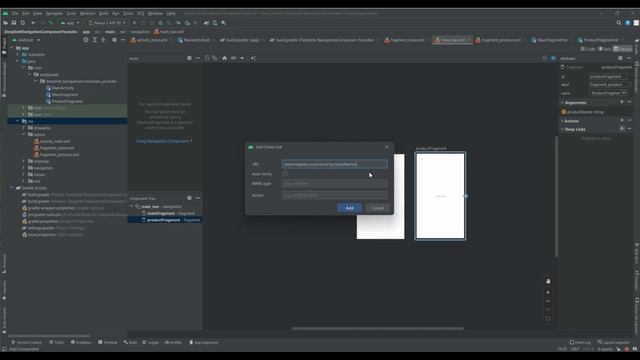Collapse the Gradle Scripts node

(x=12, y=188)
